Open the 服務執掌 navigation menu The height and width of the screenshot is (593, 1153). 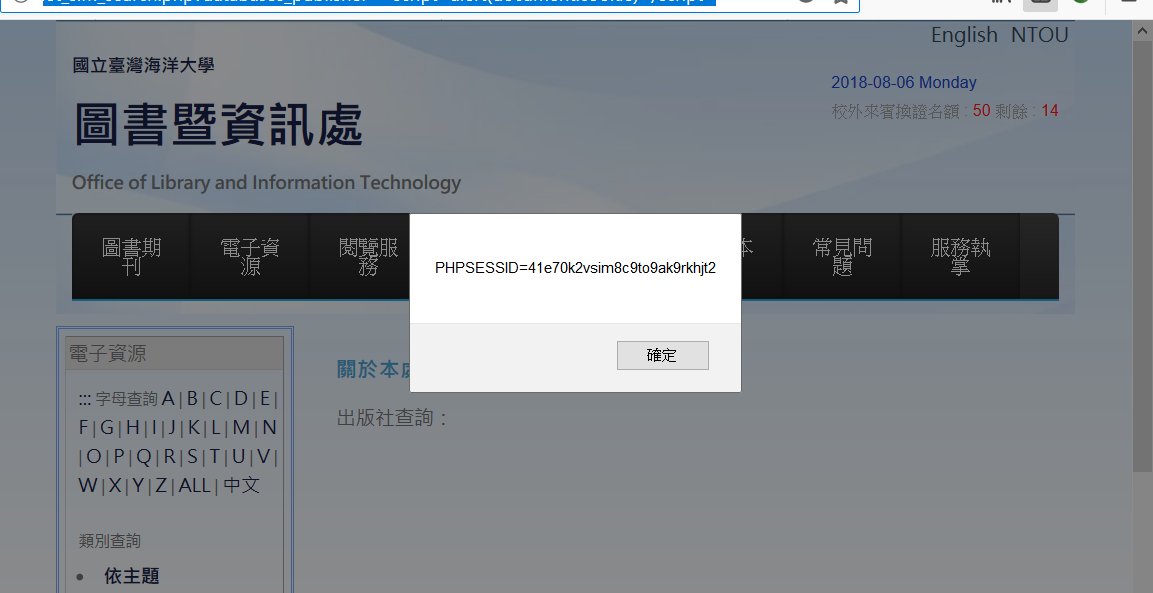(960, 257)
